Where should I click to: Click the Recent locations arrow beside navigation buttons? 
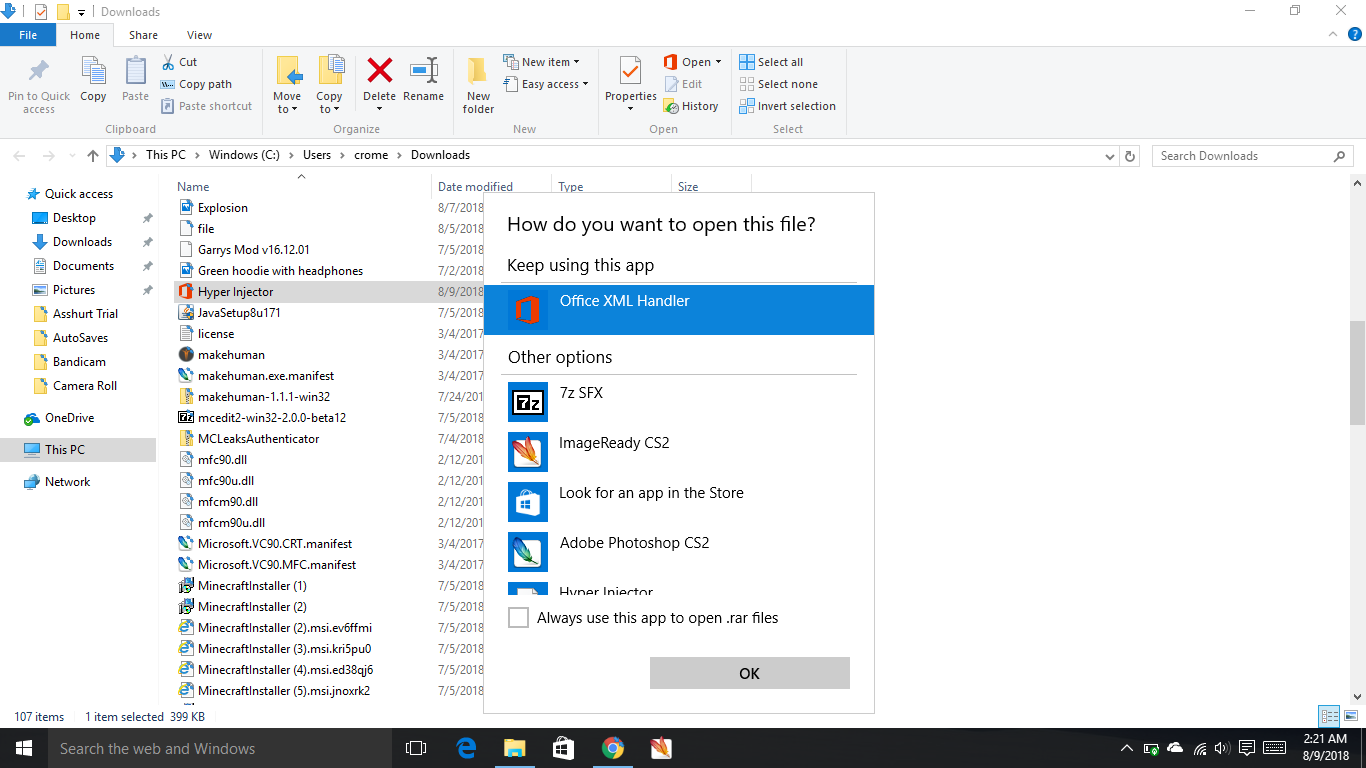[71, 156]
